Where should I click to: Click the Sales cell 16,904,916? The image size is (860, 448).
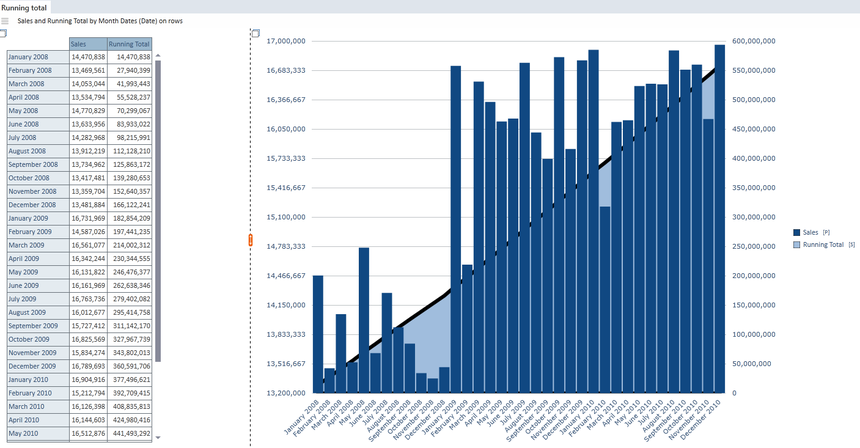point(88,379)
